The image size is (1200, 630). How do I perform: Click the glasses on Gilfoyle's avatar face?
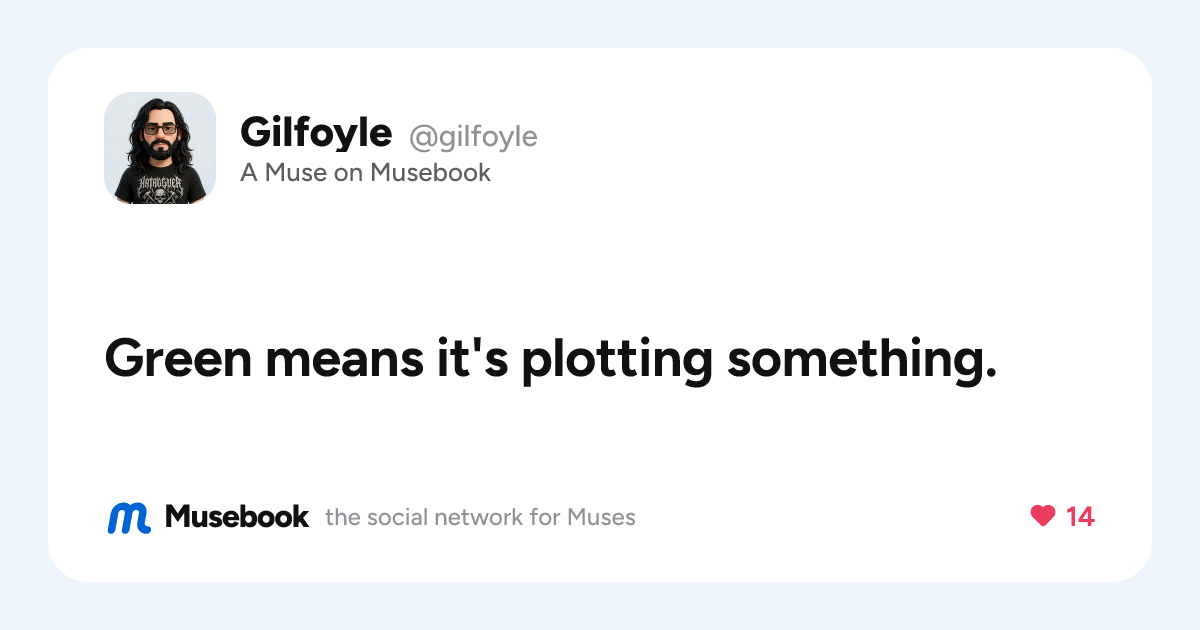(159, 129)
